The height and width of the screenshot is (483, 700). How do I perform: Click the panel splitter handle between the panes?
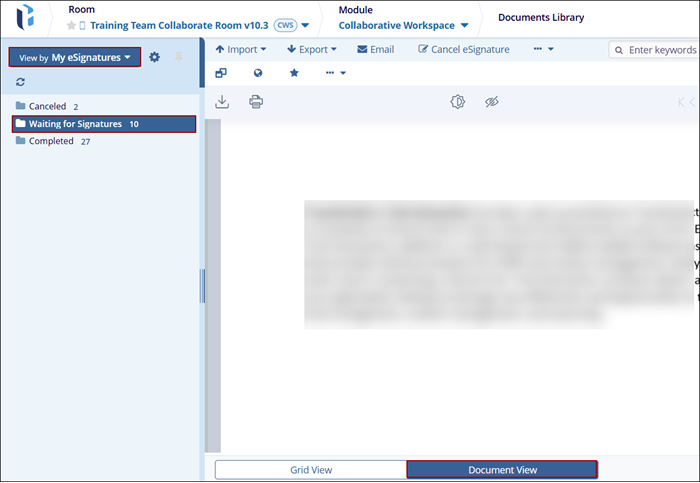[203, 285]
